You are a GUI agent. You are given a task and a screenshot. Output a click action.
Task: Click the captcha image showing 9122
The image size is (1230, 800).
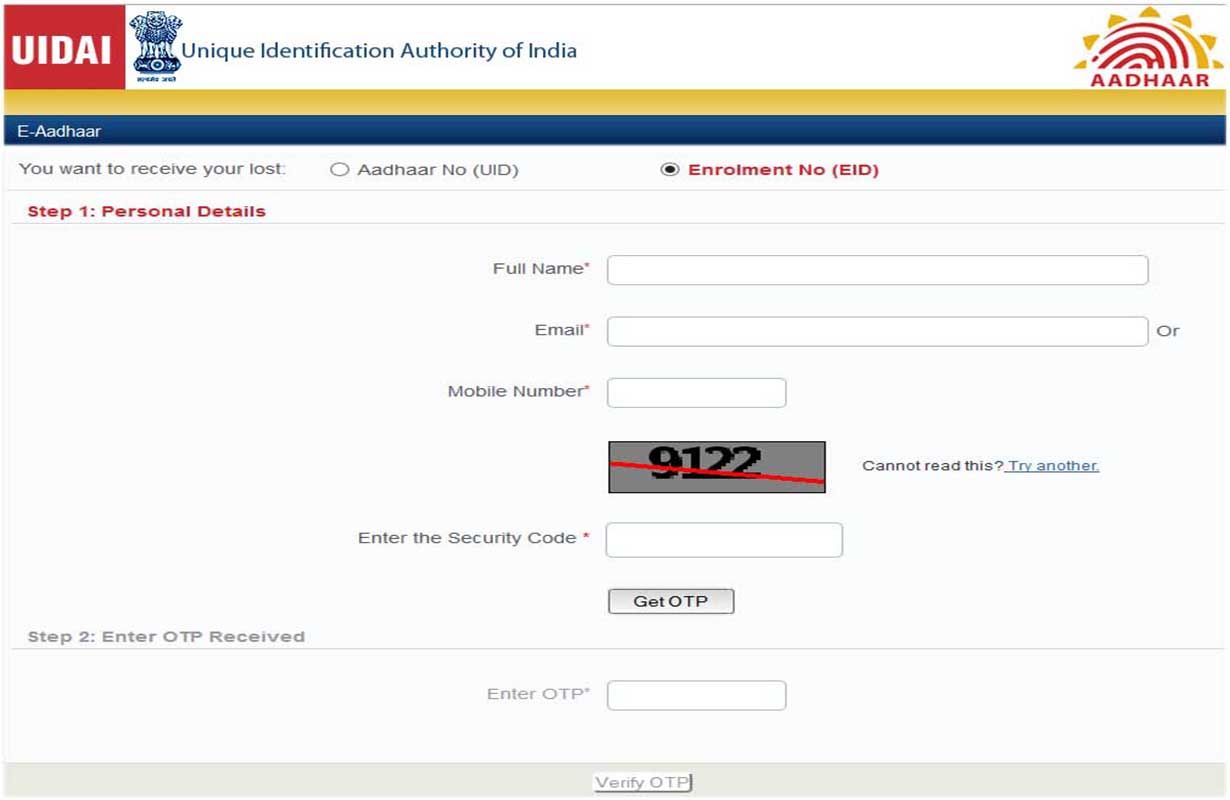(x=715, y=465)
